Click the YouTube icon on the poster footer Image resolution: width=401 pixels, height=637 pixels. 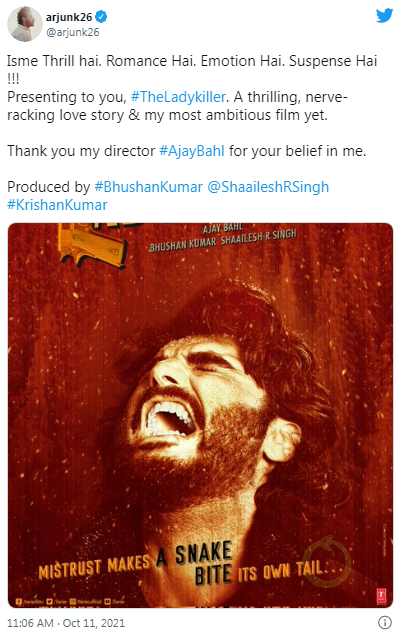pos(107,602)
